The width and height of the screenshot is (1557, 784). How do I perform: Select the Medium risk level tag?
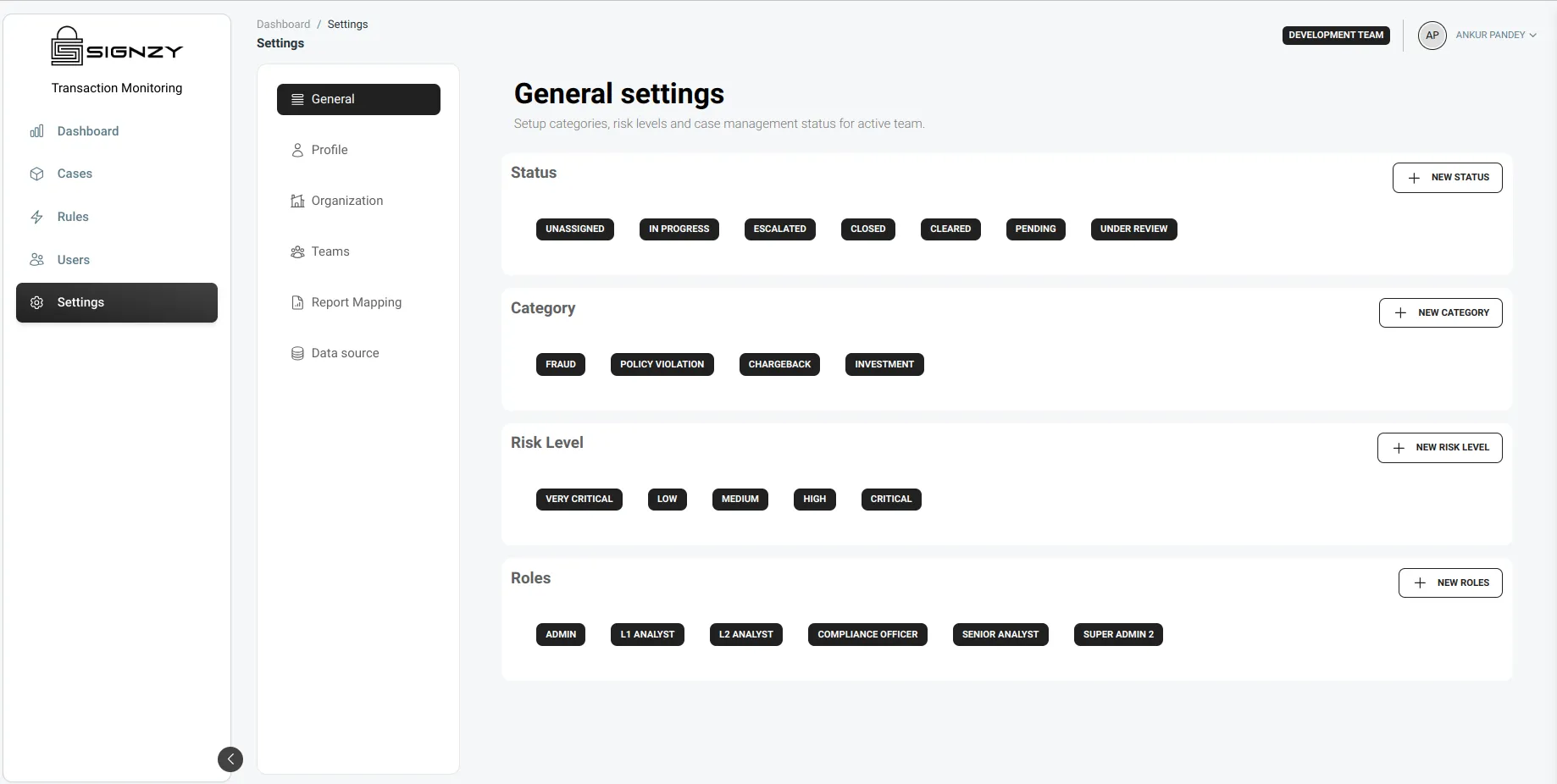pos(740,500)
